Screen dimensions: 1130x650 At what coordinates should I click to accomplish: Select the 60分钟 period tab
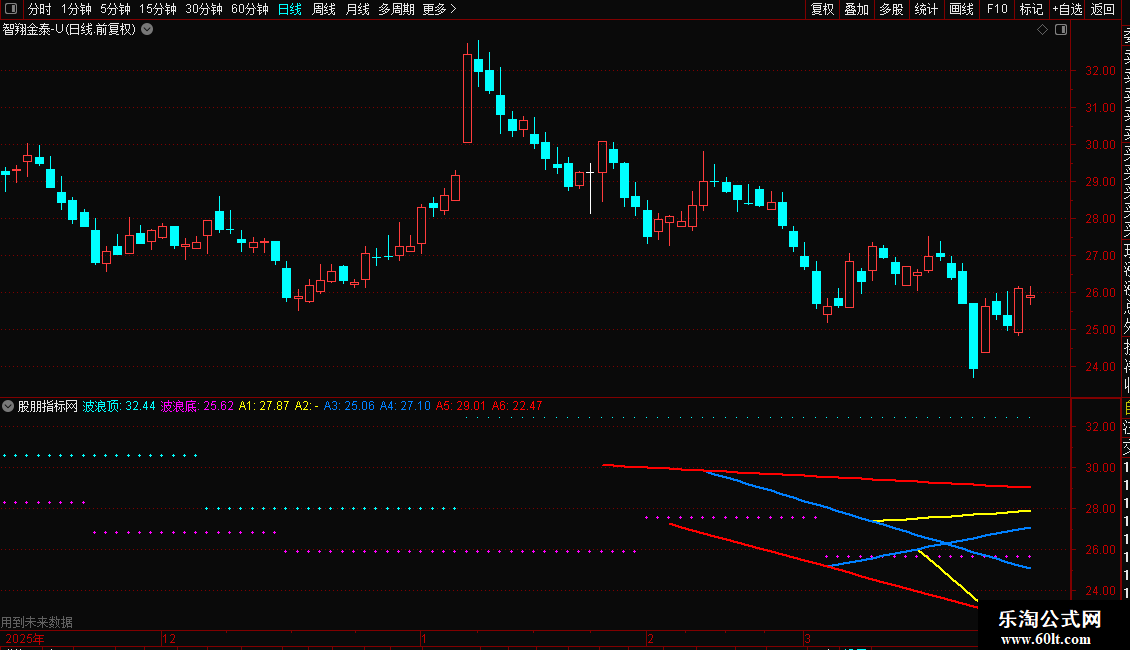click(x=249, y=9)
